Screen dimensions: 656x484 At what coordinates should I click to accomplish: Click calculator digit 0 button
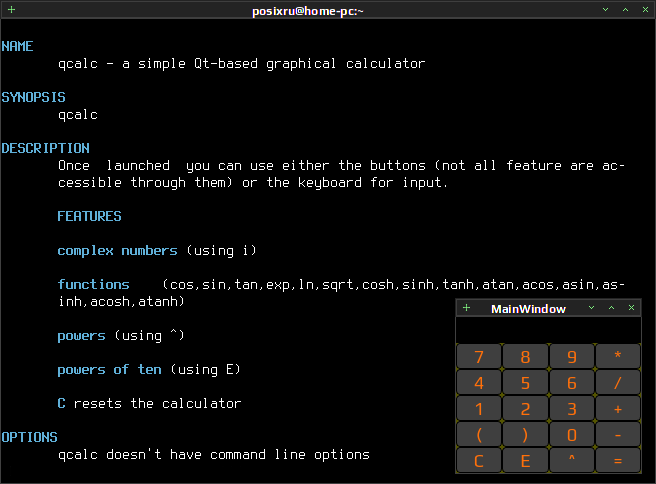572,435
